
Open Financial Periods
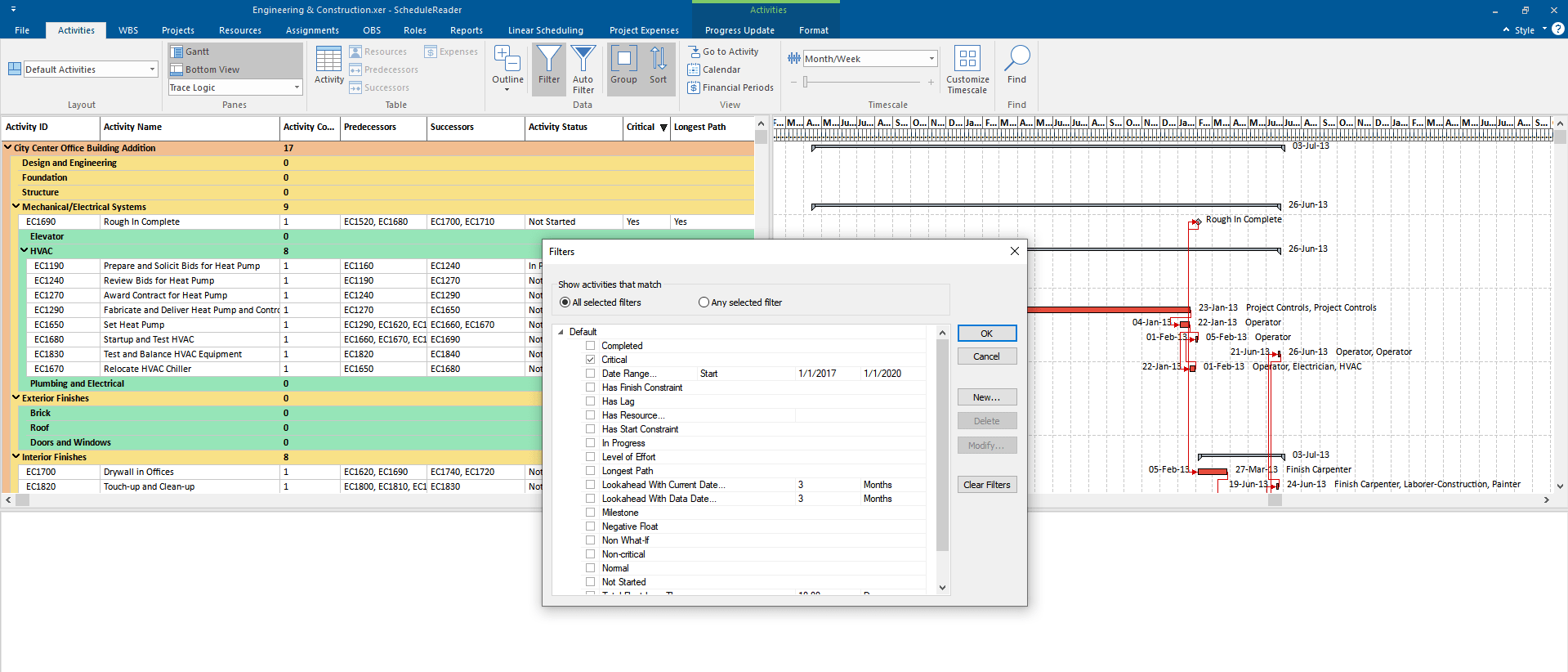tap(730, 87)
